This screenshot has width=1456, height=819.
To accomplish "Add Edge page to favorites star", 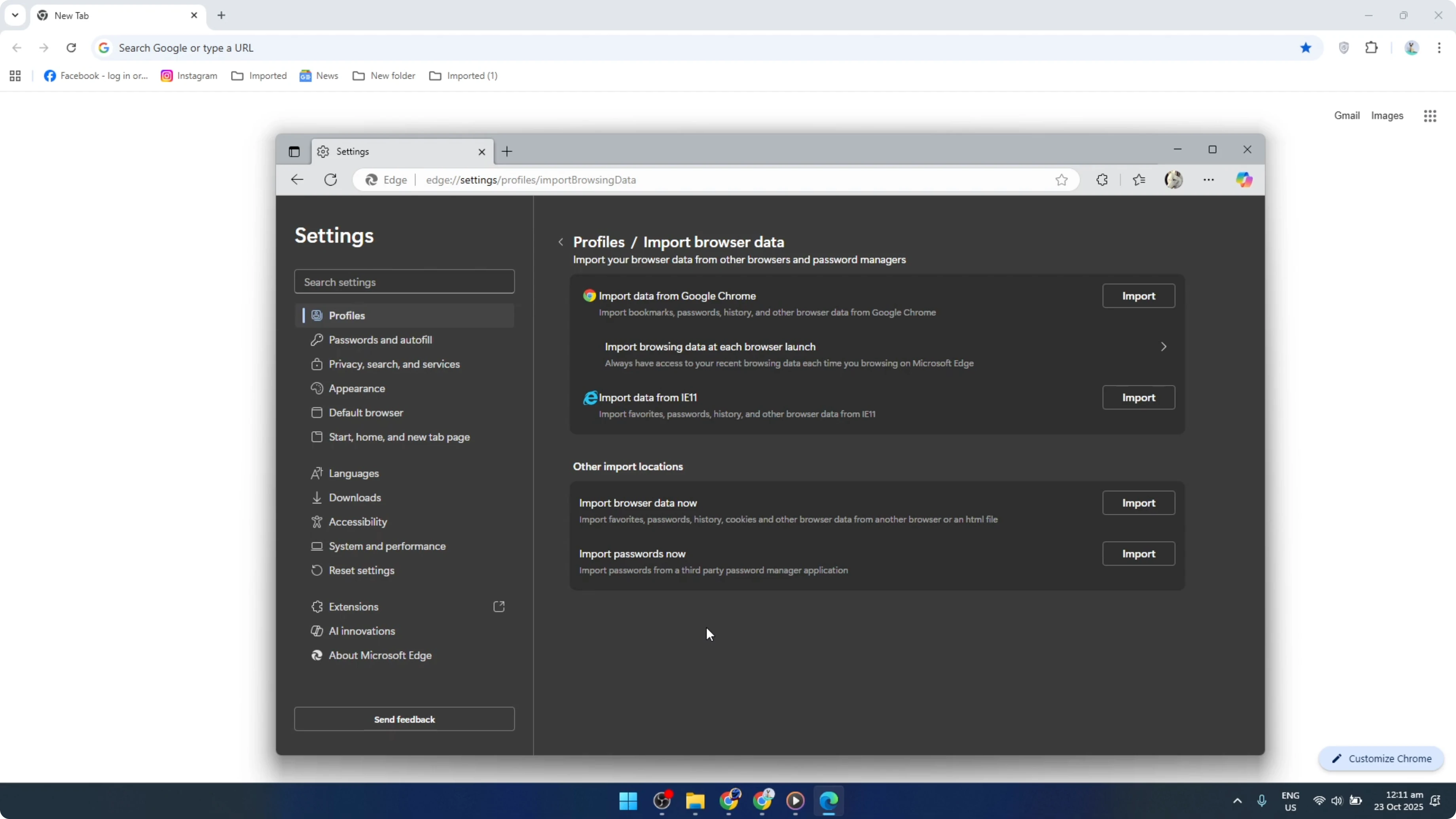I will point(1062,180).
